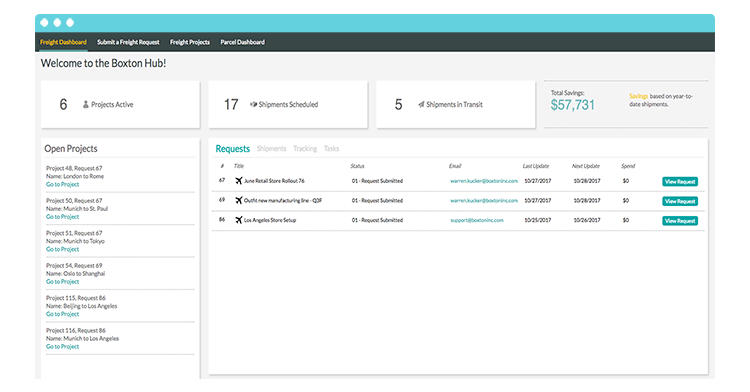Click airplane icon for Outfit new manufacturing line
This screenshot has width=750, height=392.
pos(239,200)
